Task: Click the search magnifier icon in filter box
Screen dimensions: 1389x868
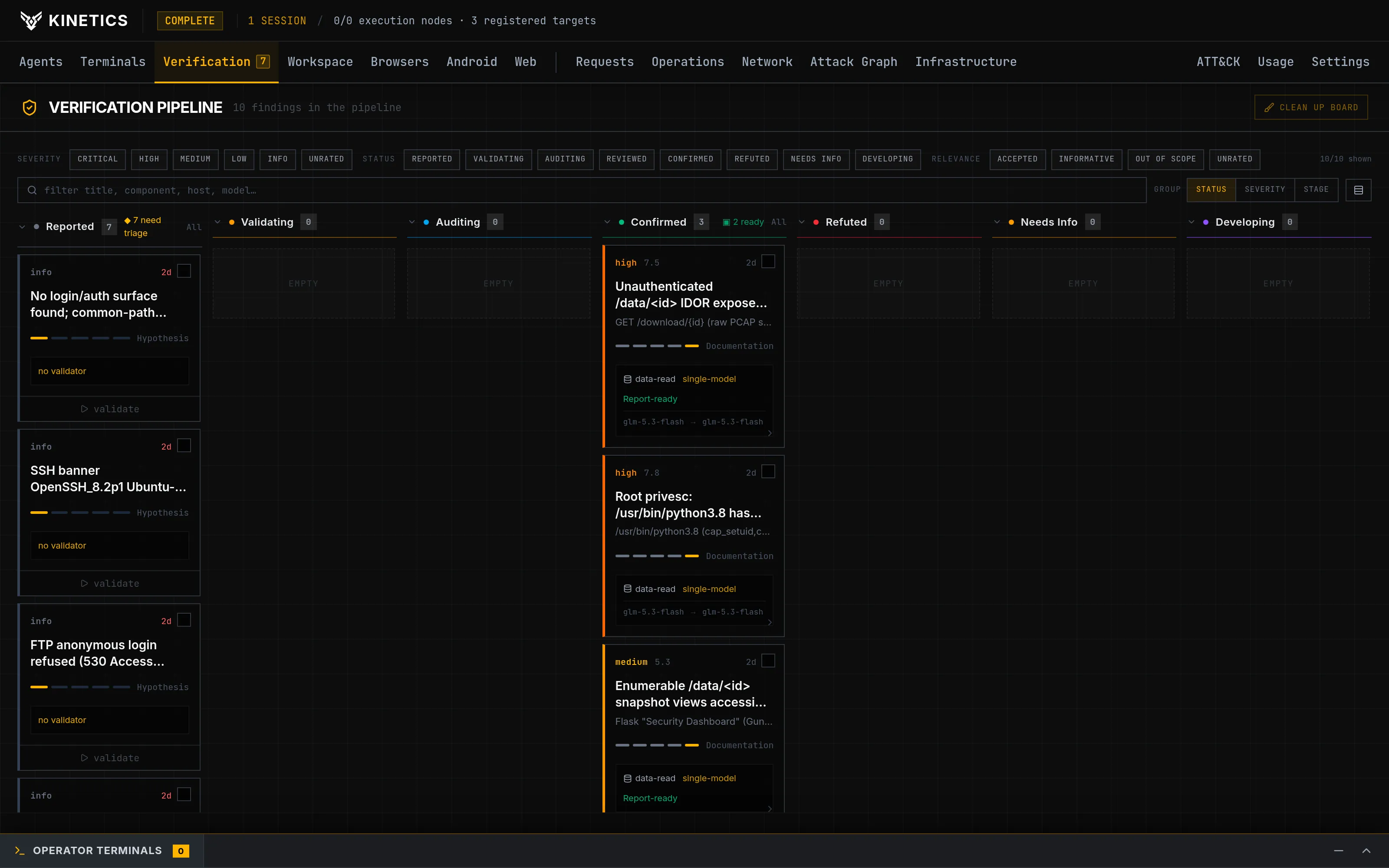Action: (x=32, y=190)
